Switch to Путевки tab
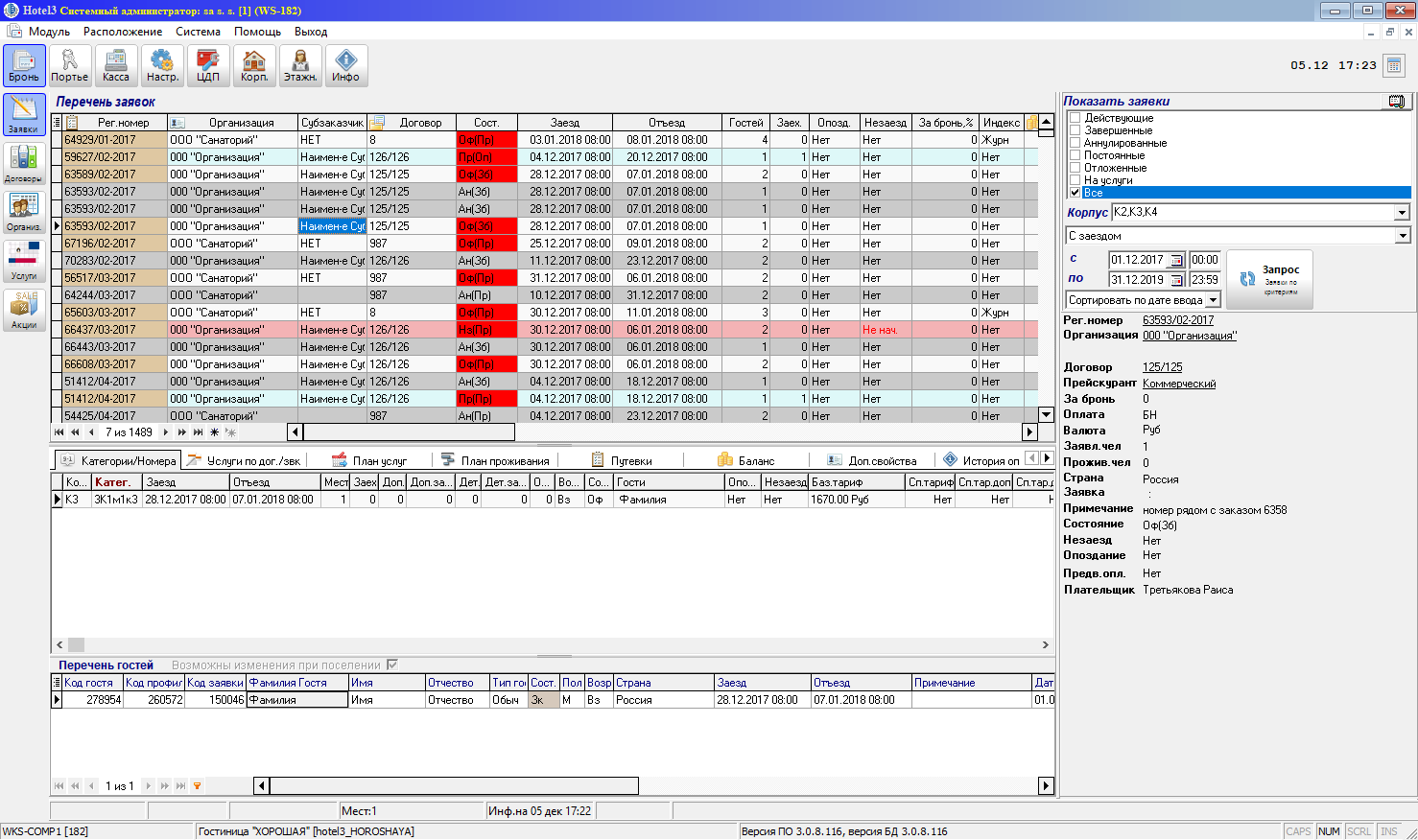 [622, 460]
